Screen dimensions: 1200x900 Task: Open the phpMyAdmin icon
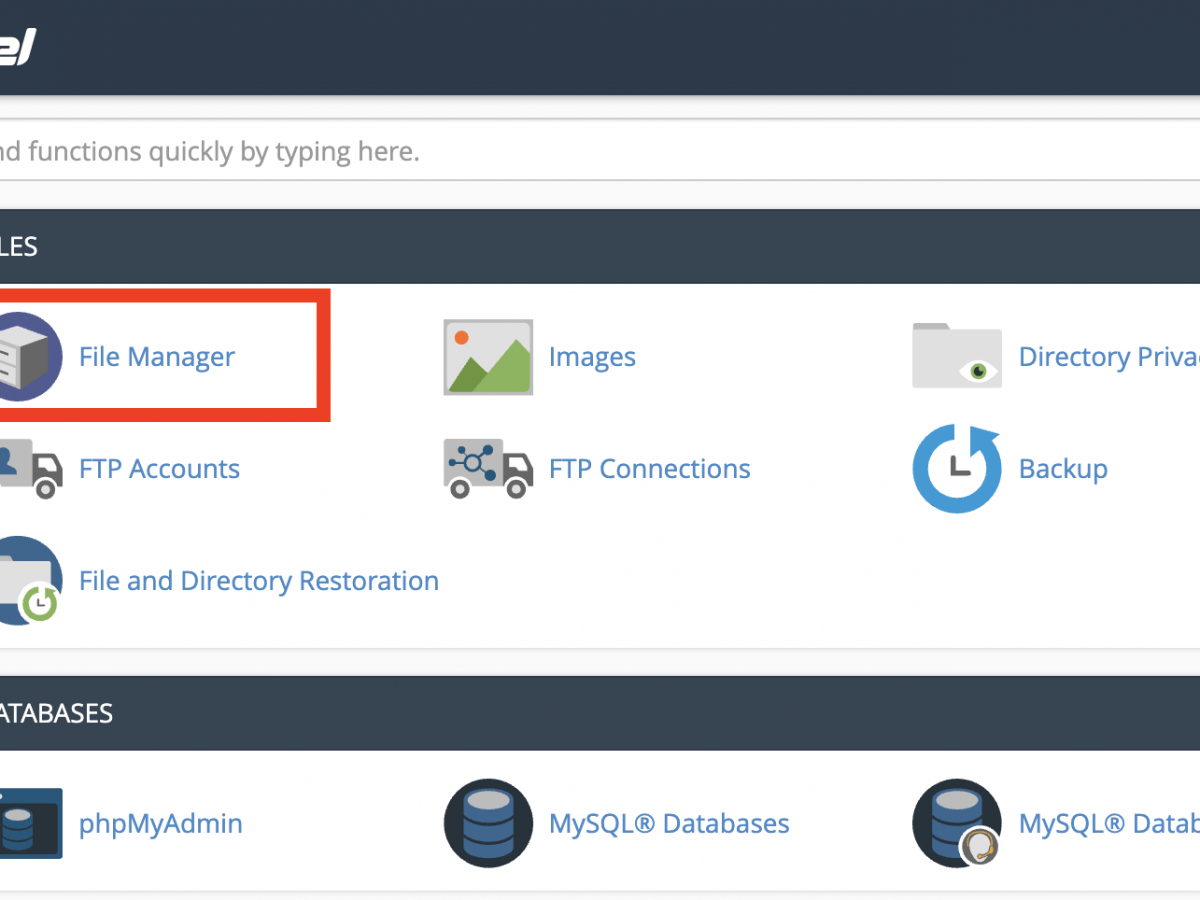[31, 823]
